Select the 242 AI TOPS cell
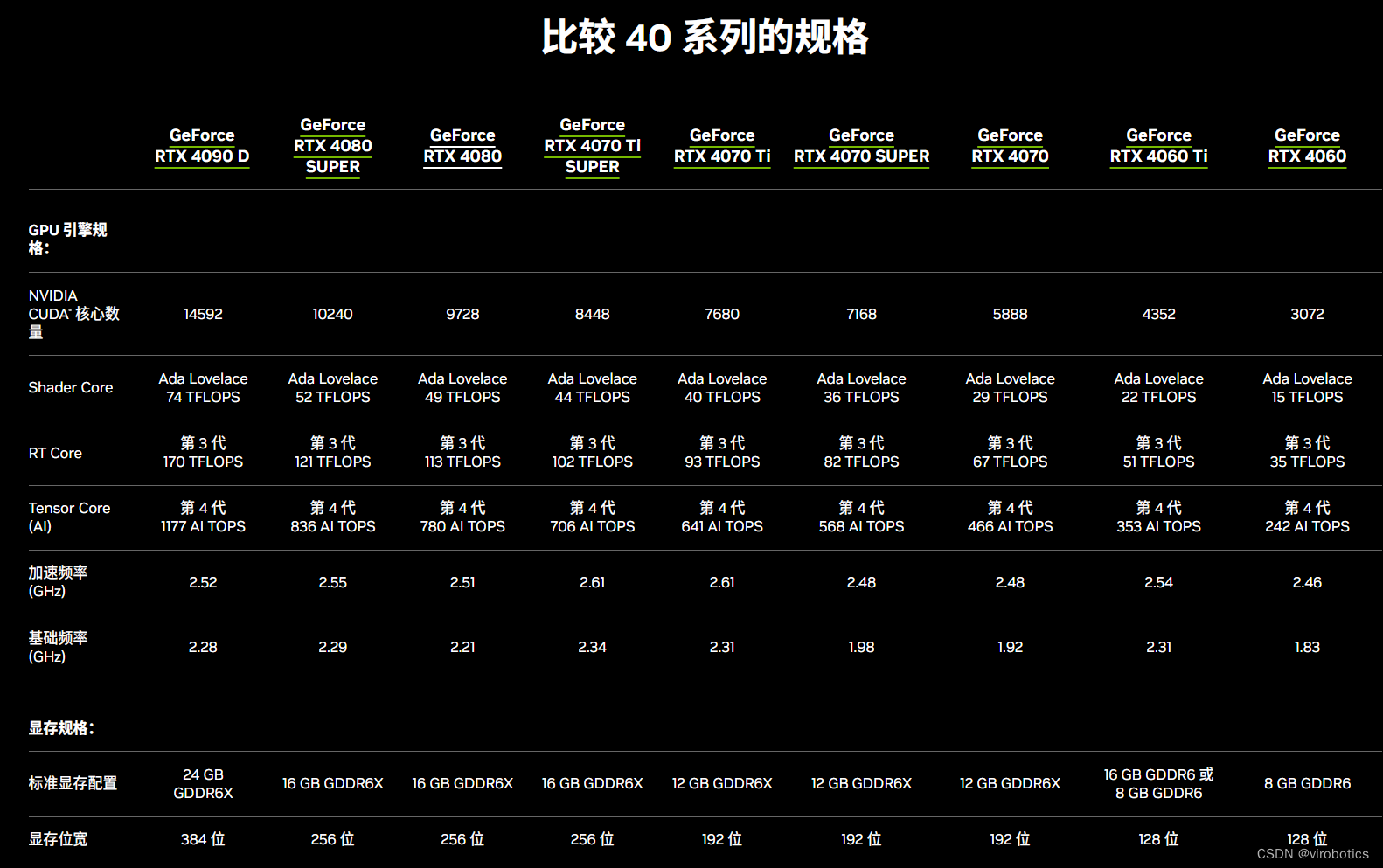This screenshot has height=868, width=1383. coord(1308,517)
